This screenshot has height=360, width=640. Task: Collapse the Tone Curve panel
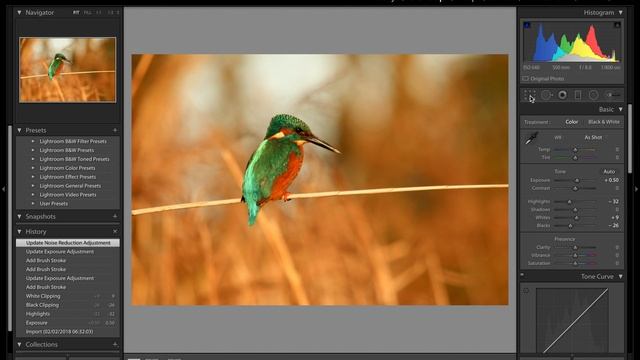coord(620,277)
